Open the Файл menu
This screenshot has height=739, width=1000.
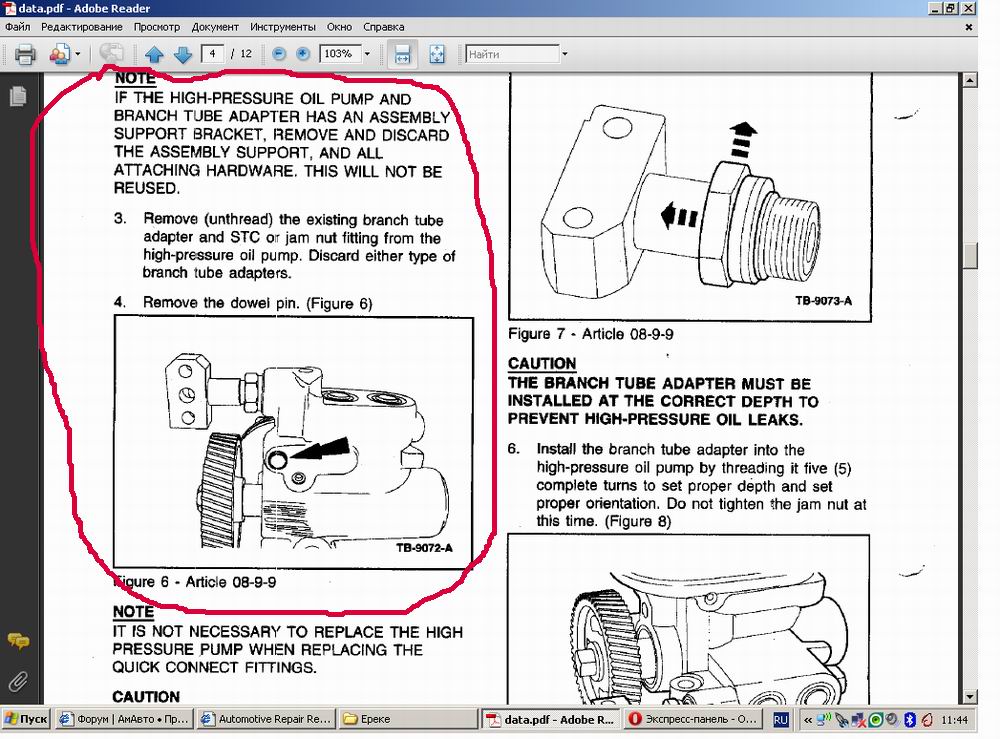[17, 27]
